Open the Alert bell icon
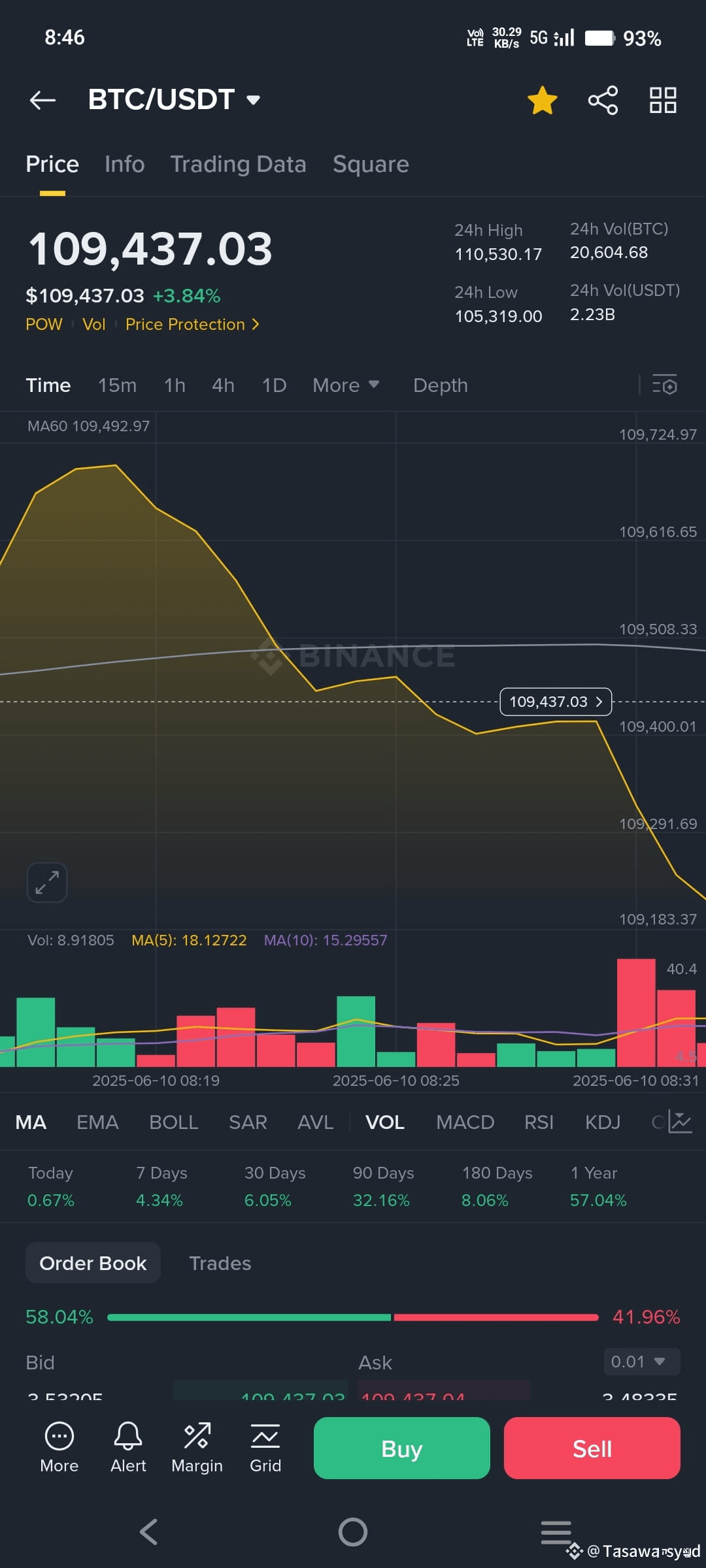This screenshot has height=1568, width=706. [128, 1448]
